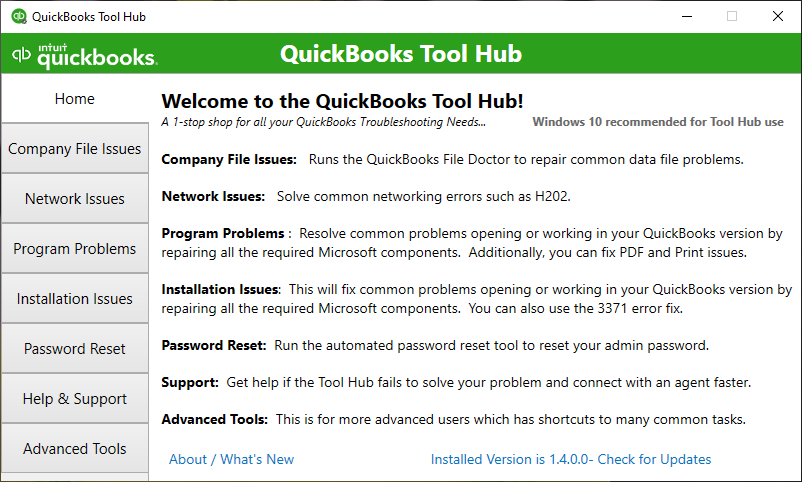Viewport: 802px width, 482px height.
Task: Minimize the Tool Hub window
Action: (687, 16)
